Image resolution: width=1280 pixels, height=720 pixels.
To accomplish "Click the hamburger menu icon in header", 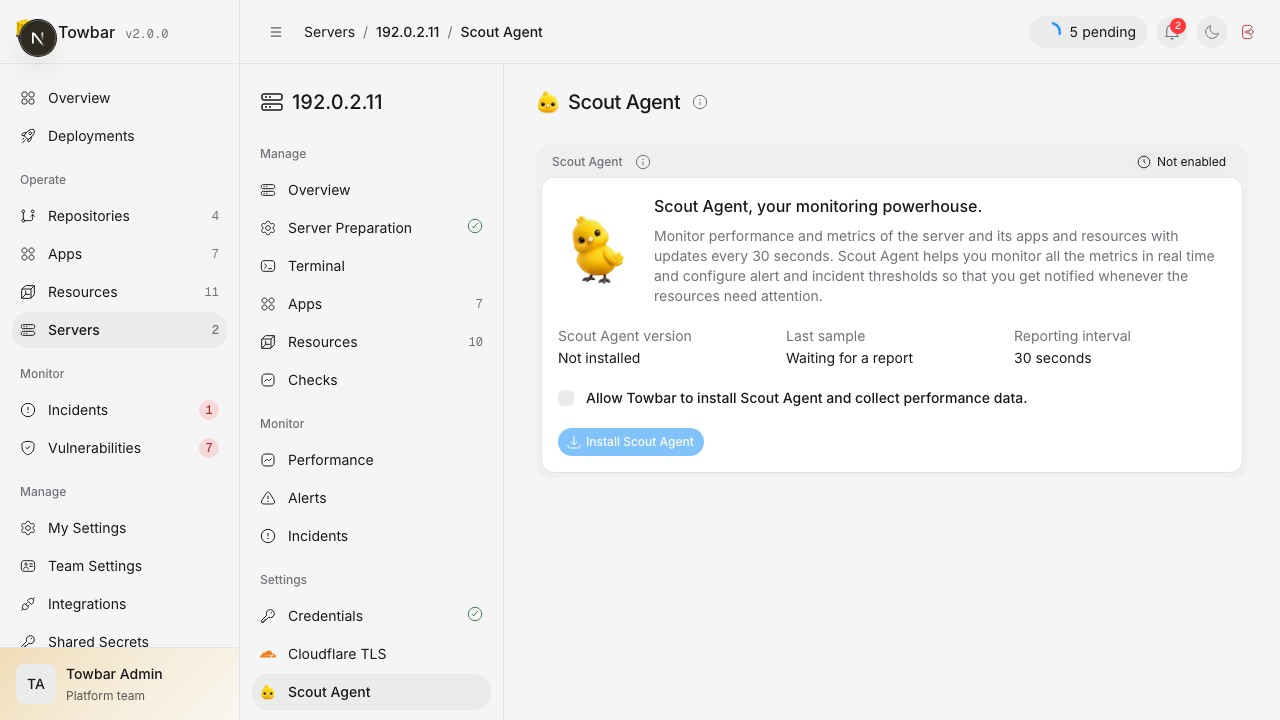I will [x=276, y=32].
